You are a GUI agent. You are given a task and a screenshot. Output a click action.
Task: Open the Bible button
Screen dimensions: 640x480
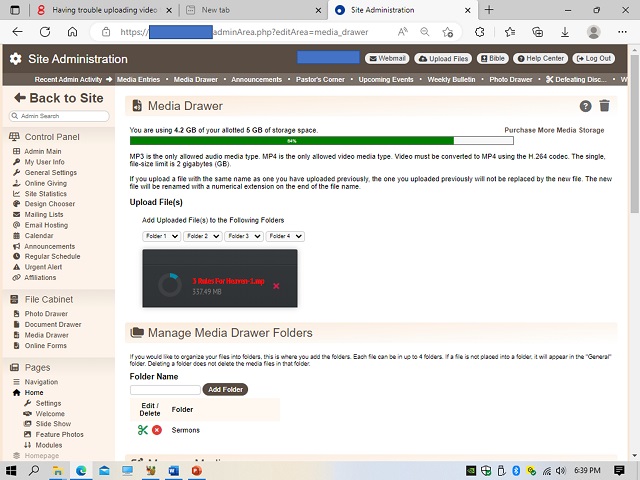(x=493, y=59)
